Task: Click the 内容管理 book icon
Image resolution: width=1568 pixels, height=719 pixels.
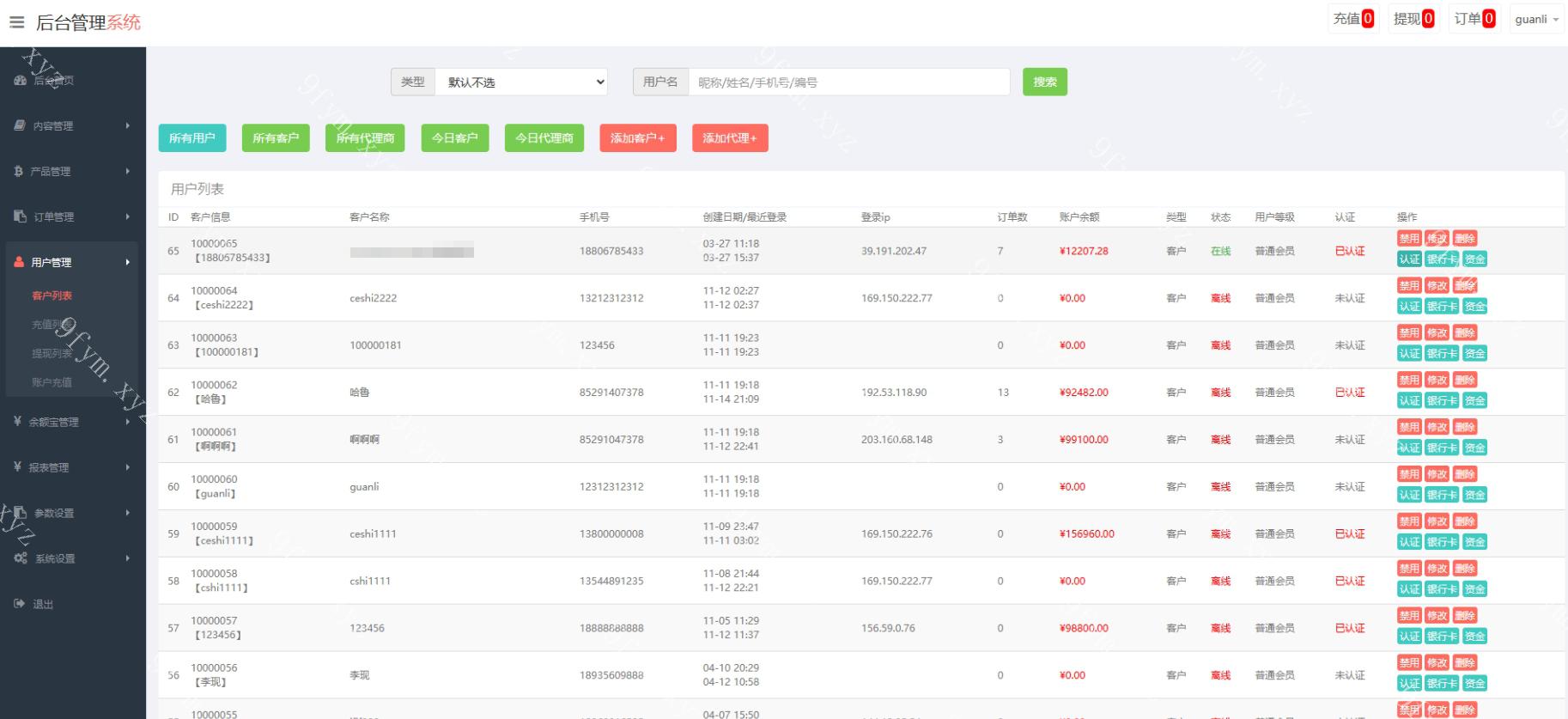Action: click(x=19, y=125)
